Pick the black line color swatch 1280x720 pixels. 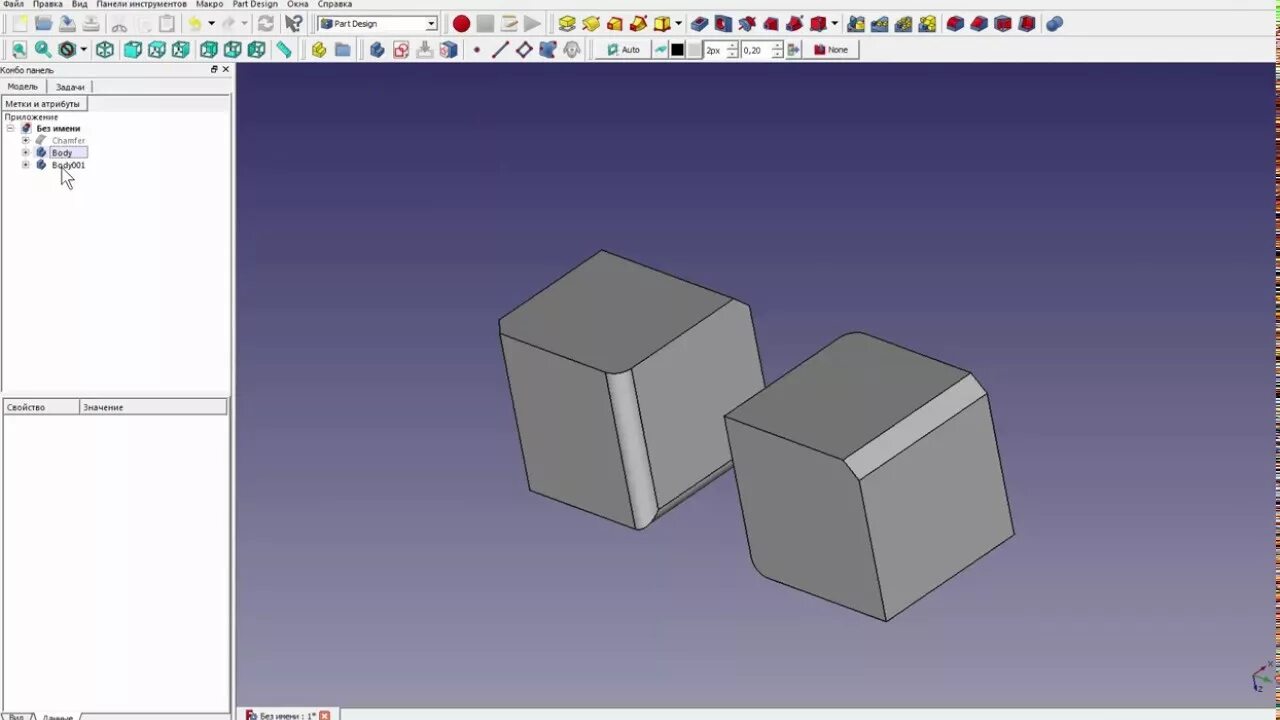point(677,49)
